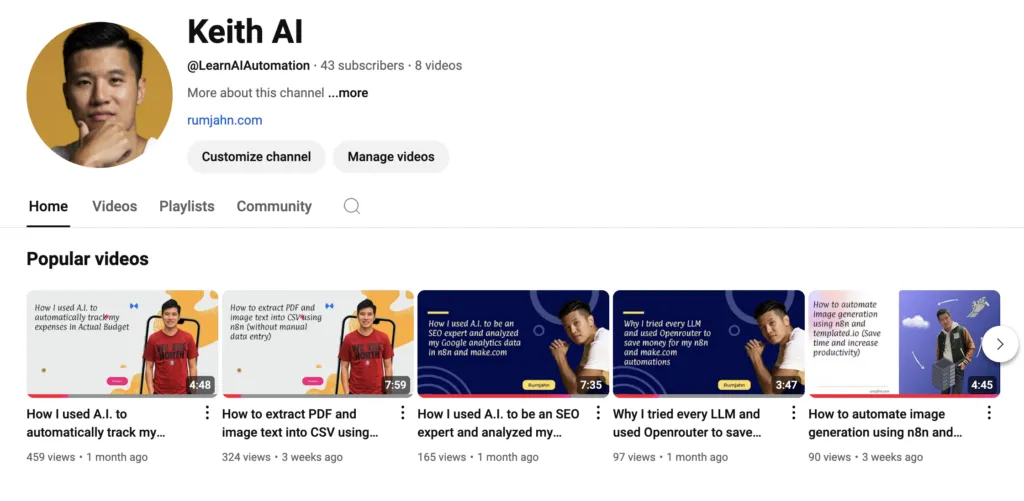The width and height of the screenshot is (1024, 501).
Task: Go to the Community tab
Action: [274, 206]
